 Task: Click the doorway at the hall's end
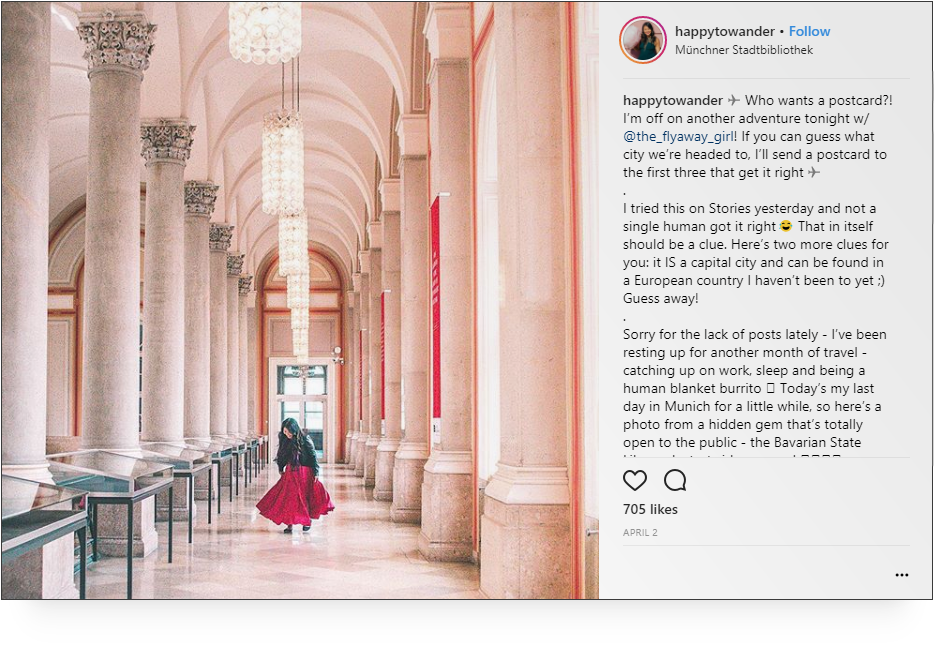(x=301, y=411)
